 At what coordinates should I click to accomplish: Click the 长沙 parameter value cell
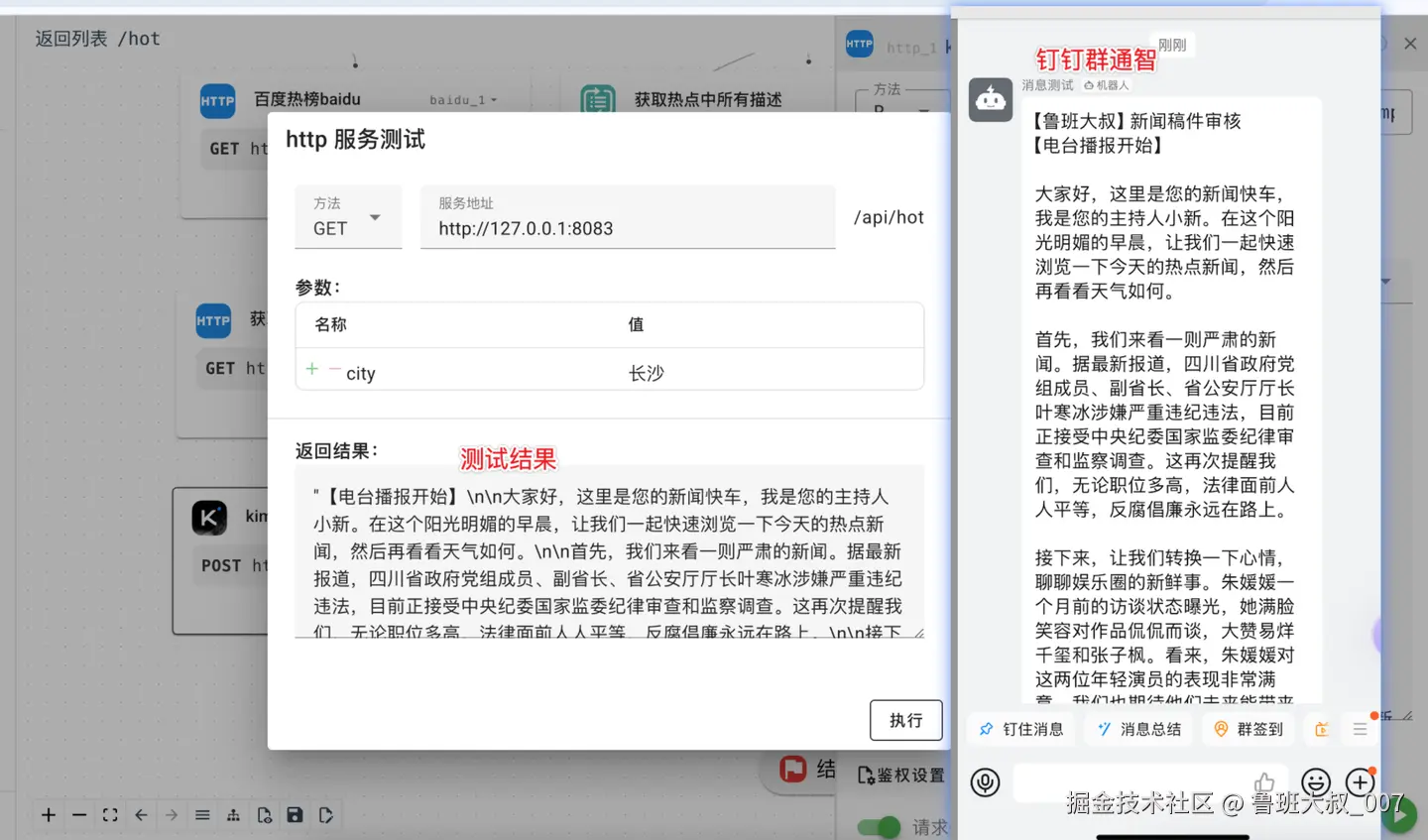[x=647, y=374]
